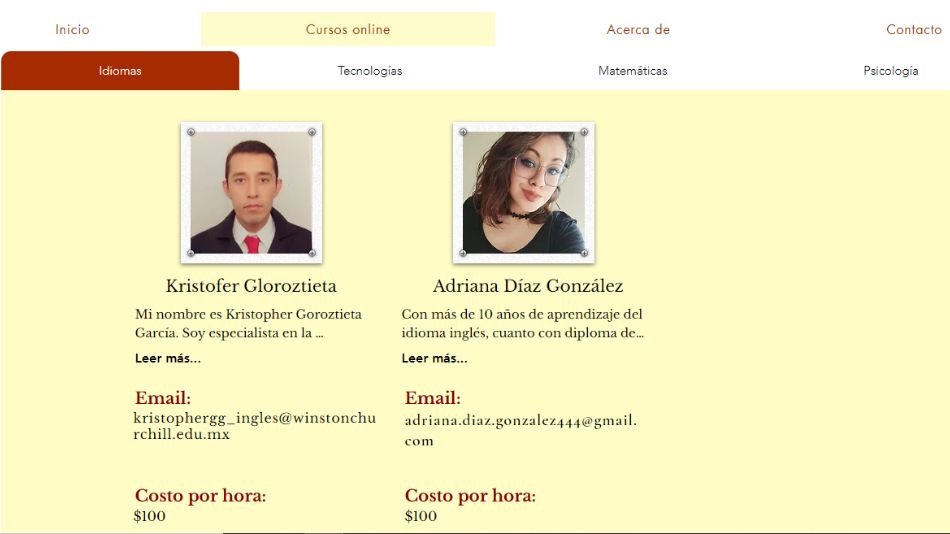Image resolution: width=950 pixels, height=534 pixels.
Task: Click Costo por hora under Kristofer
Action: [x=201, y=496]
